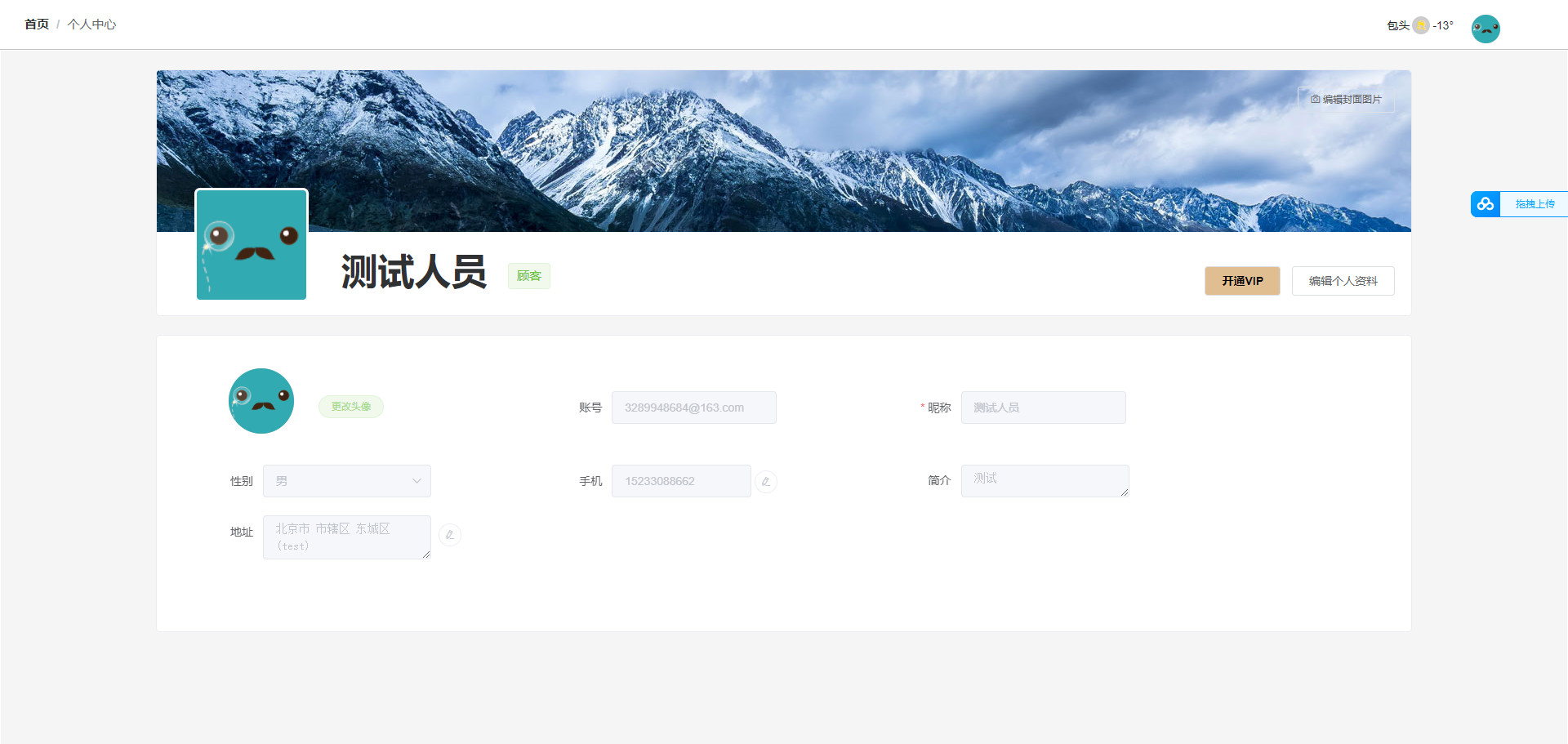Expand the 性别 dropdown
1568x744 pixels.
347,481
